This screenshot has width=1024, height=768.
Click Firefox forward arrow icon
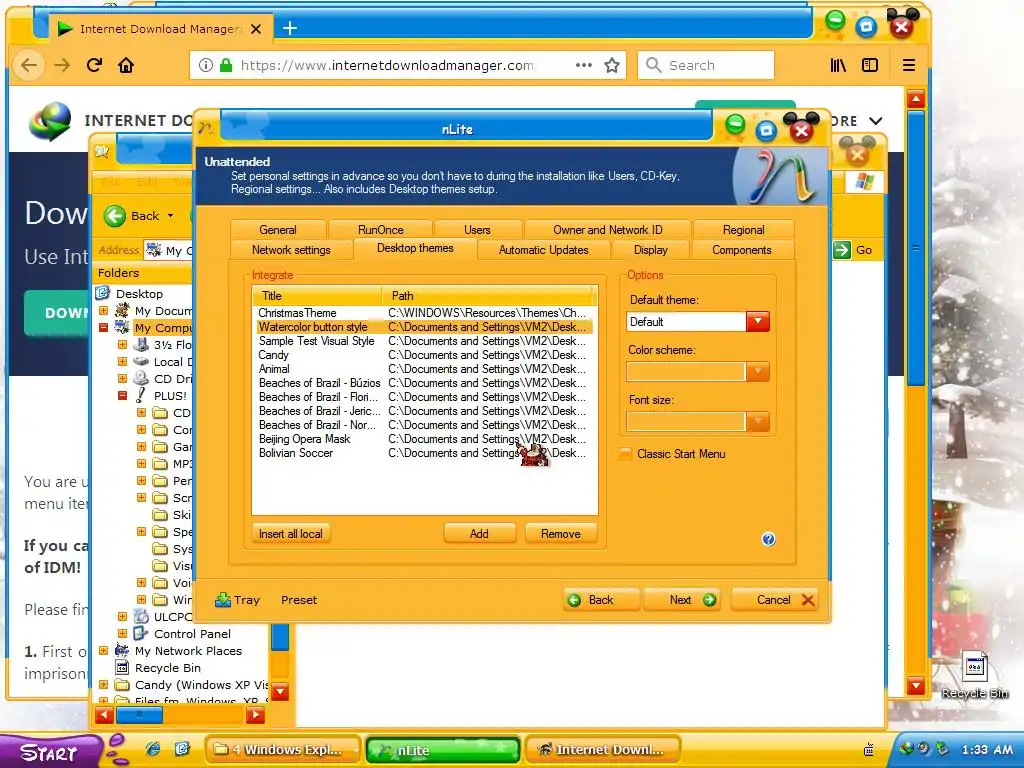coord(62,65)
